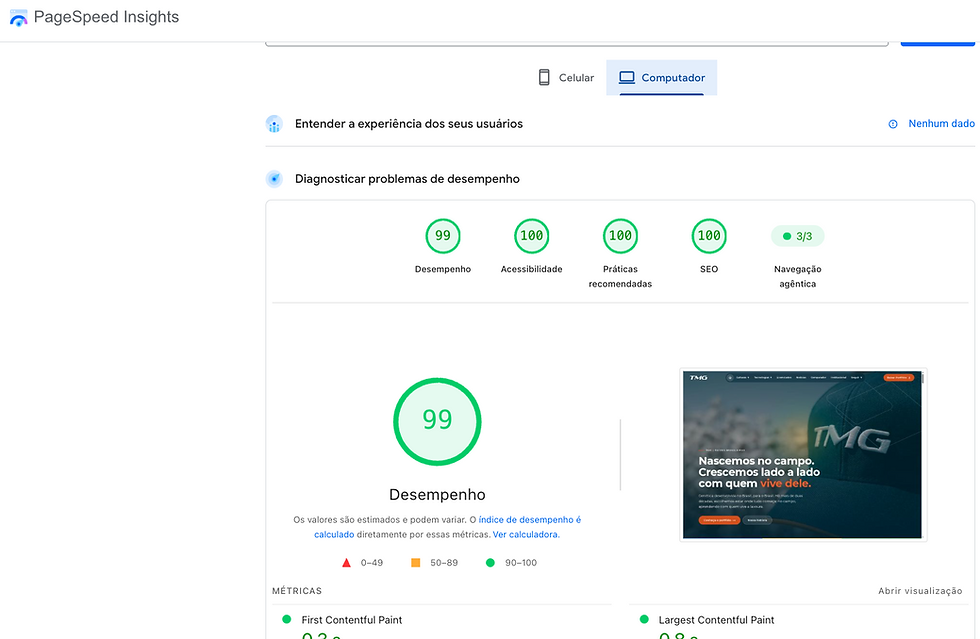Jump to the Acessibilidade 100 score gauge
The height and width of the screenshot is (639, 980).
coord(532,236)
